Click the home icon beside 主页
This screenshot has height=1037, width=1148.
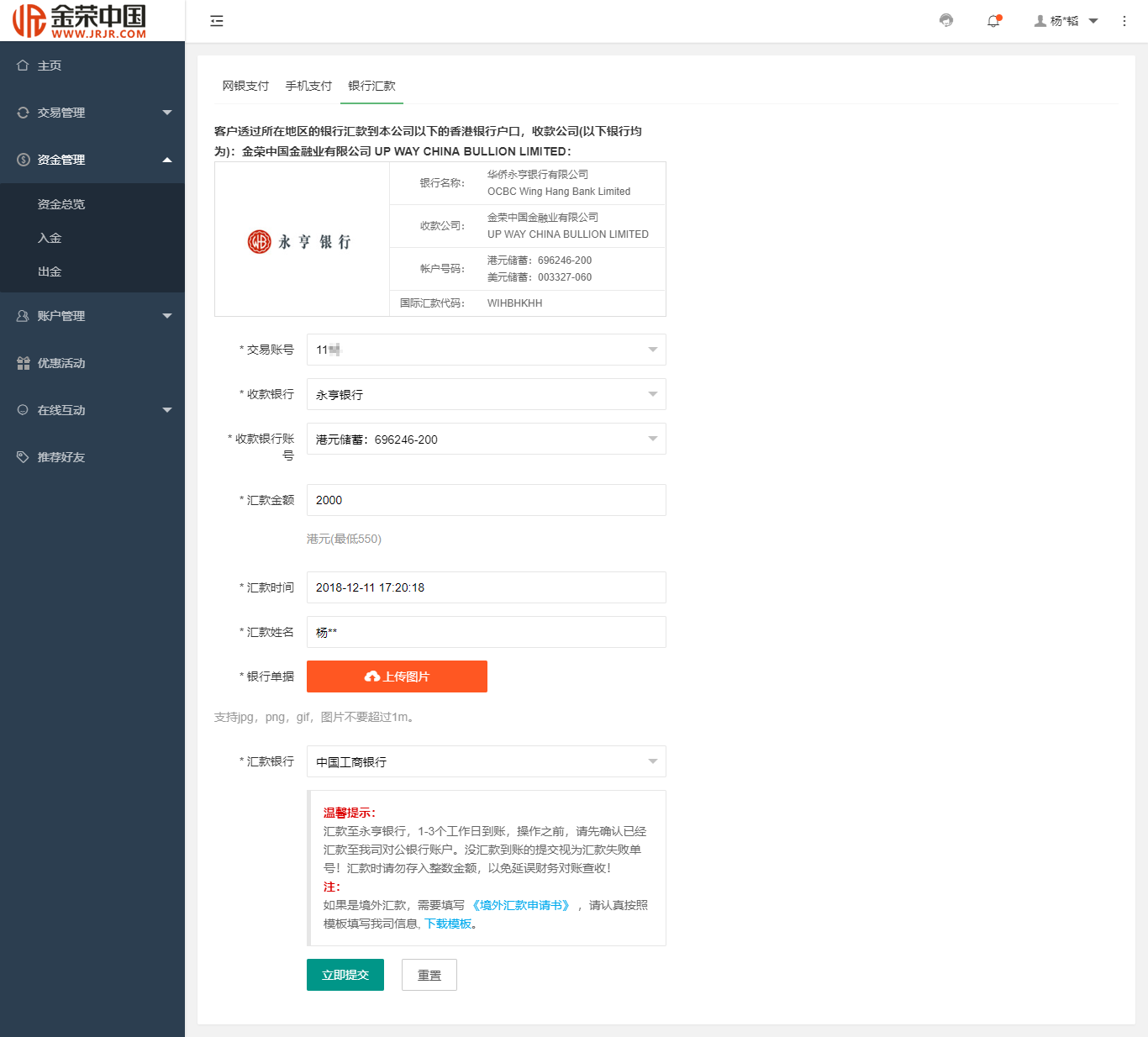pos(23,65)
